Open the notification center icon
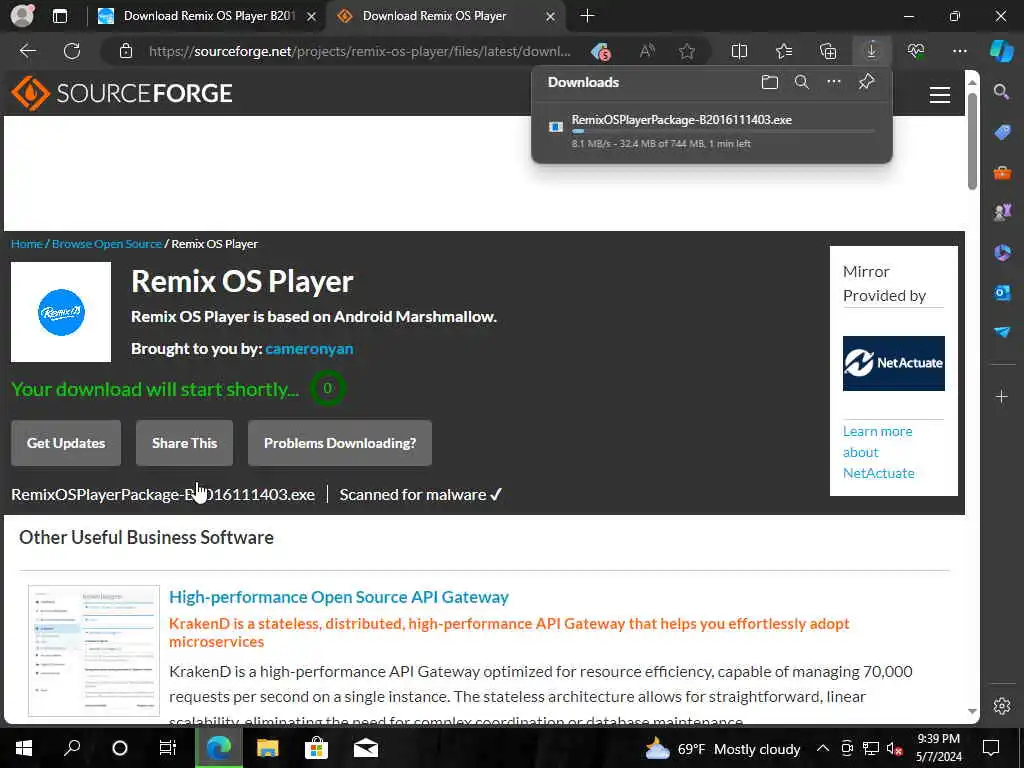Screen dimensions: 1024x768 tap(991, 748)
